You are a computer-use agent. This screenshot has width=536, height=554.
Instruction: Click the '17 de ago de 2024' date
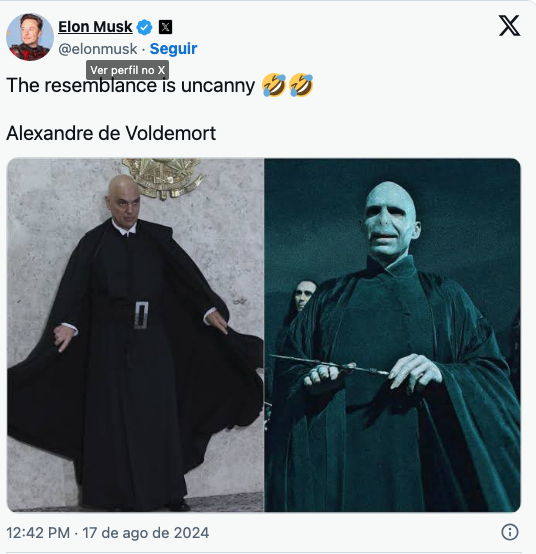coord(146,533)
